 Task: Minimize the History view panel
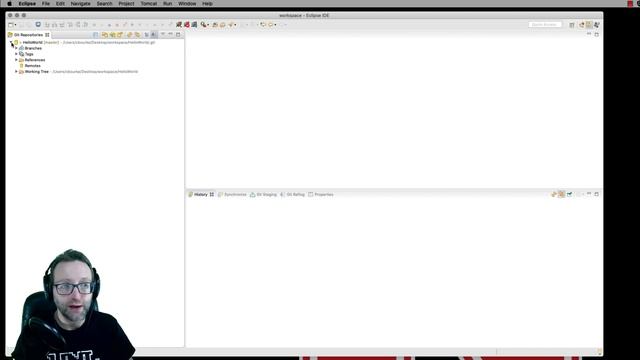pyautogui.click(x=589, y=194)
